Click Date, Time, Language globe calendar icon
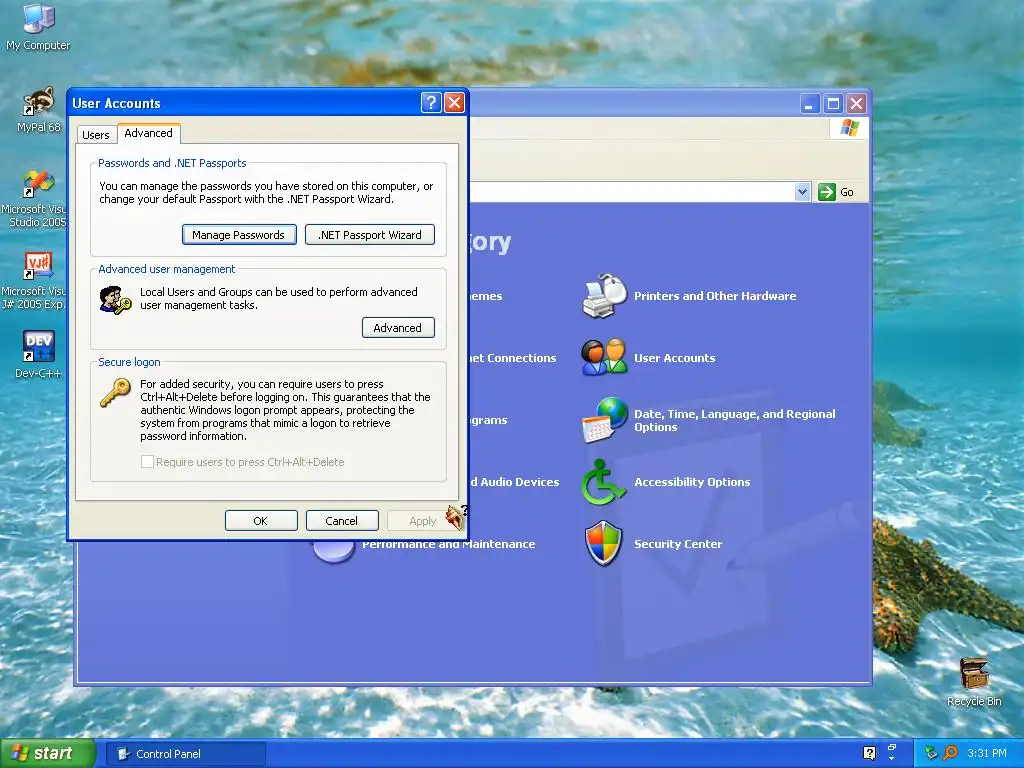The height and width of the screenshot is (768, 1024). point(603,420)
